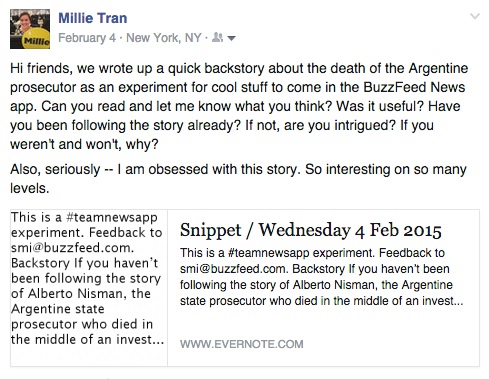
Task: Open the Snippet / Wednesday 4 Feb 2015 title
Action: [x=310, y=230]
